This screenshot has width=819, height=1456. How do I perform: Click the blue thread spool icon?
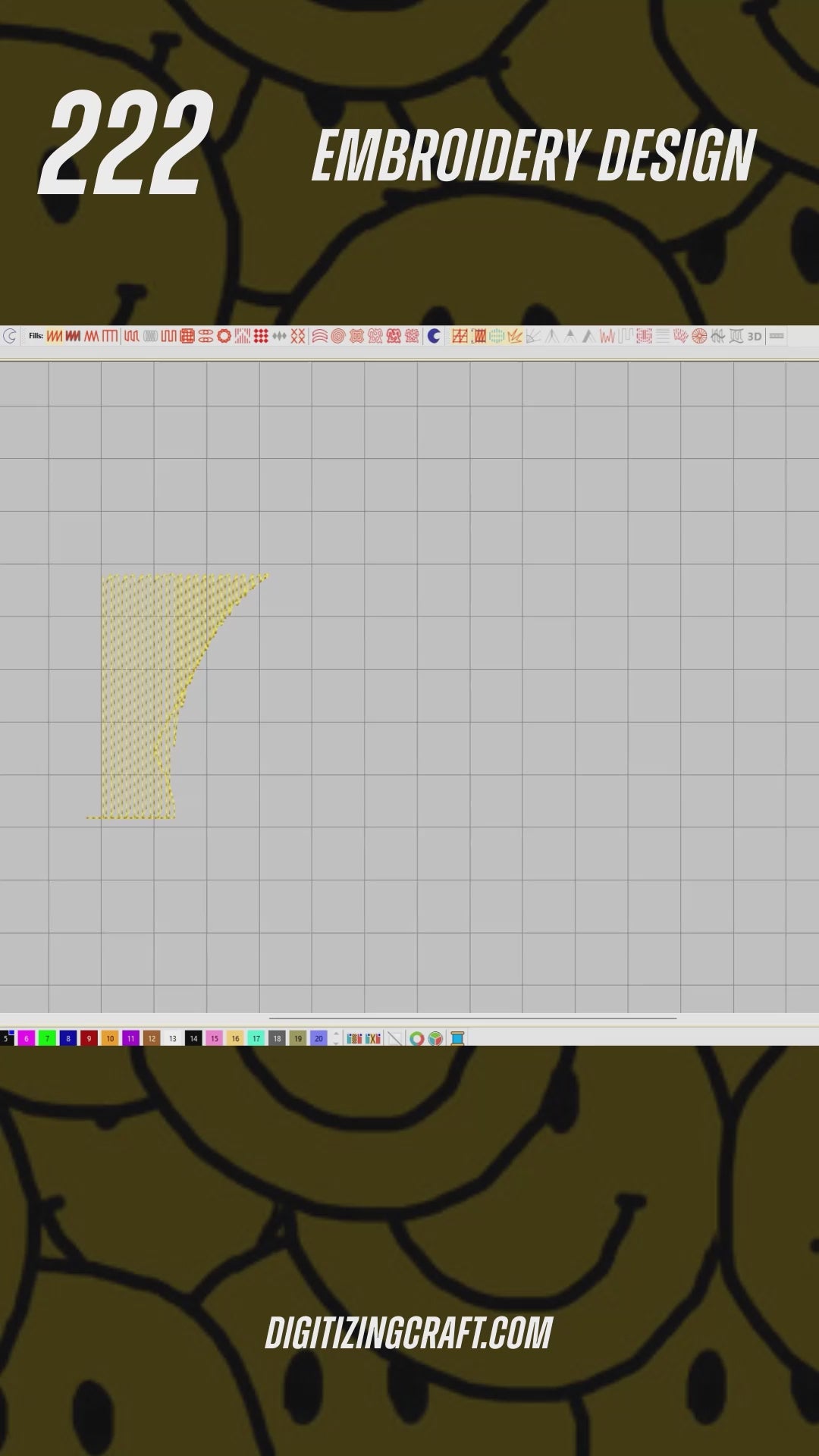point(457,1038)
